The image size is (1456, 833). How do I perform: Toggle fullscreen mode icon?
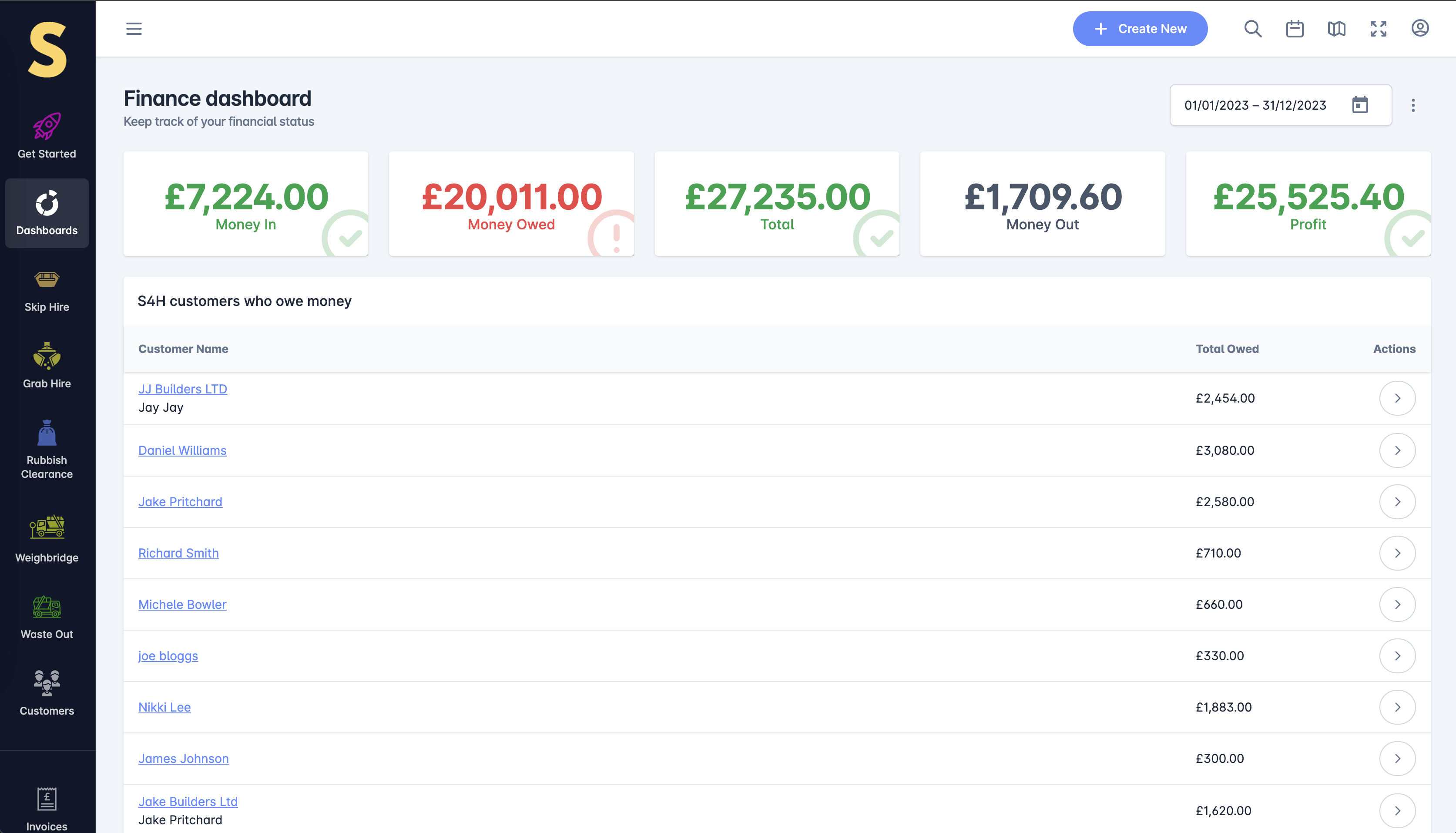(1378, 29)
